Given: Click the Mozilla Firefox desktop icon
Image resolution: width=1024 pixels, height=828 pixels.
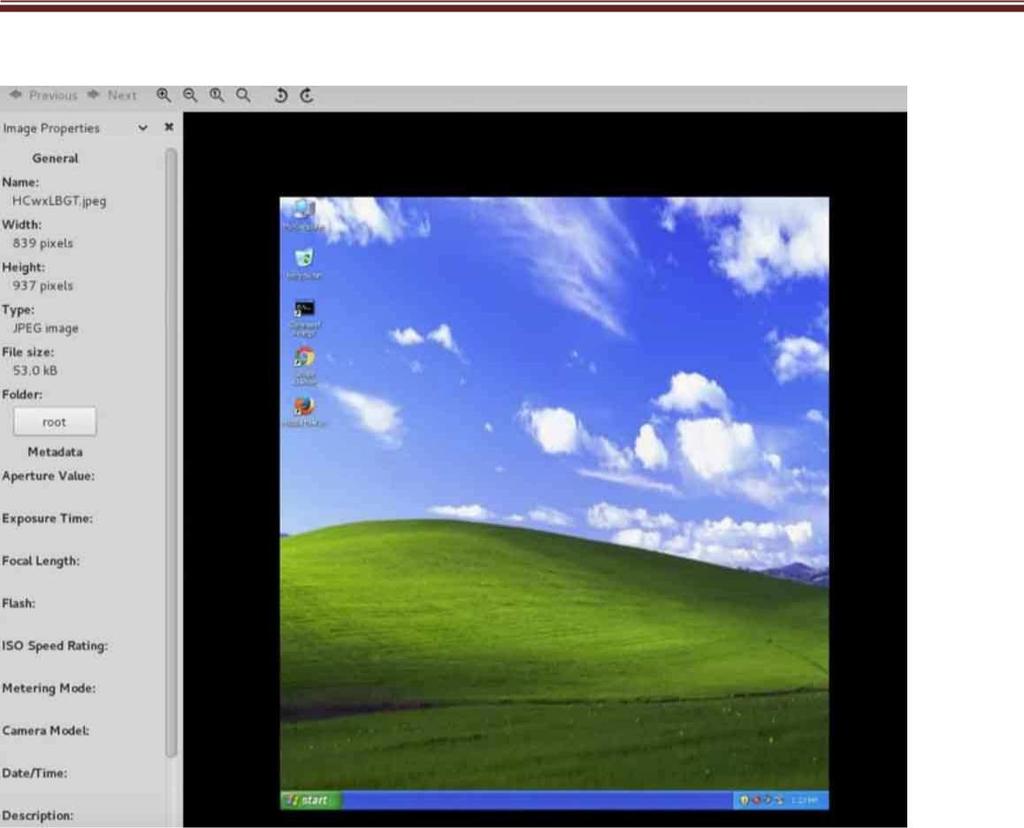Looking at the screenshot, I should coord(304,412).
